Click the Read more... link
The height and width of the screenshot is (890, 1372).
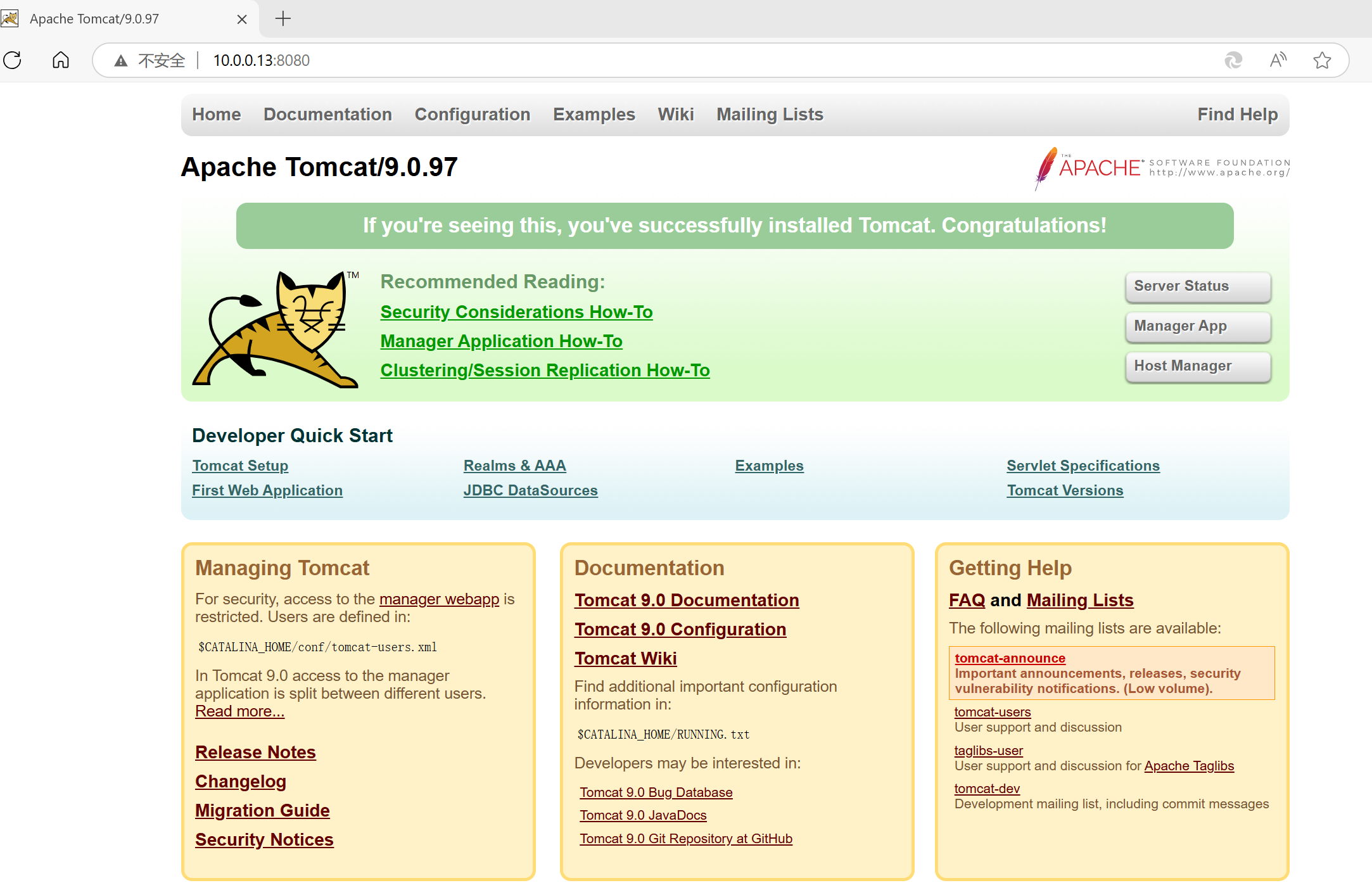(x=239, y=711)
